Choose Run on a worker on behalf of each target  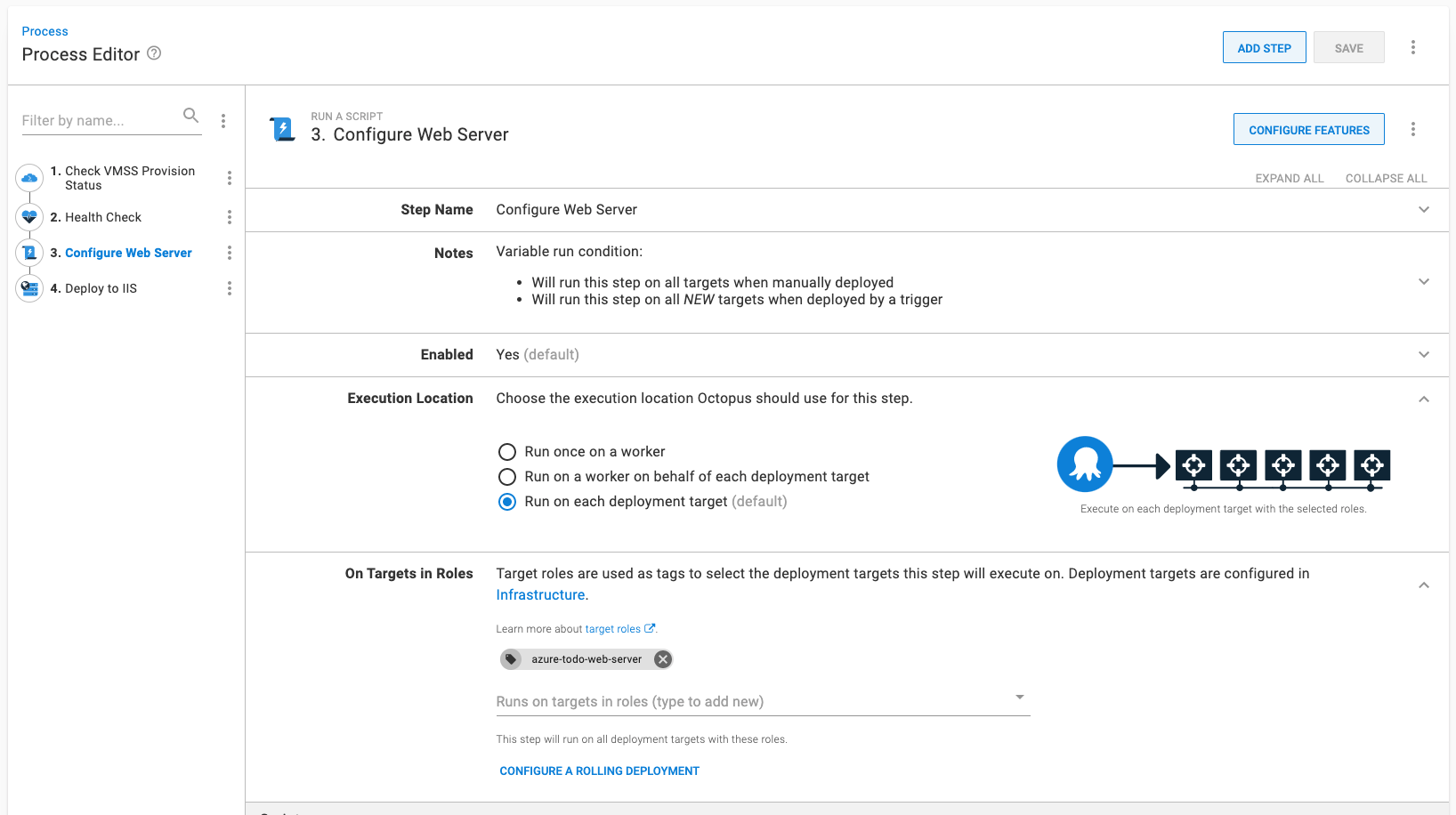[507, 476]
